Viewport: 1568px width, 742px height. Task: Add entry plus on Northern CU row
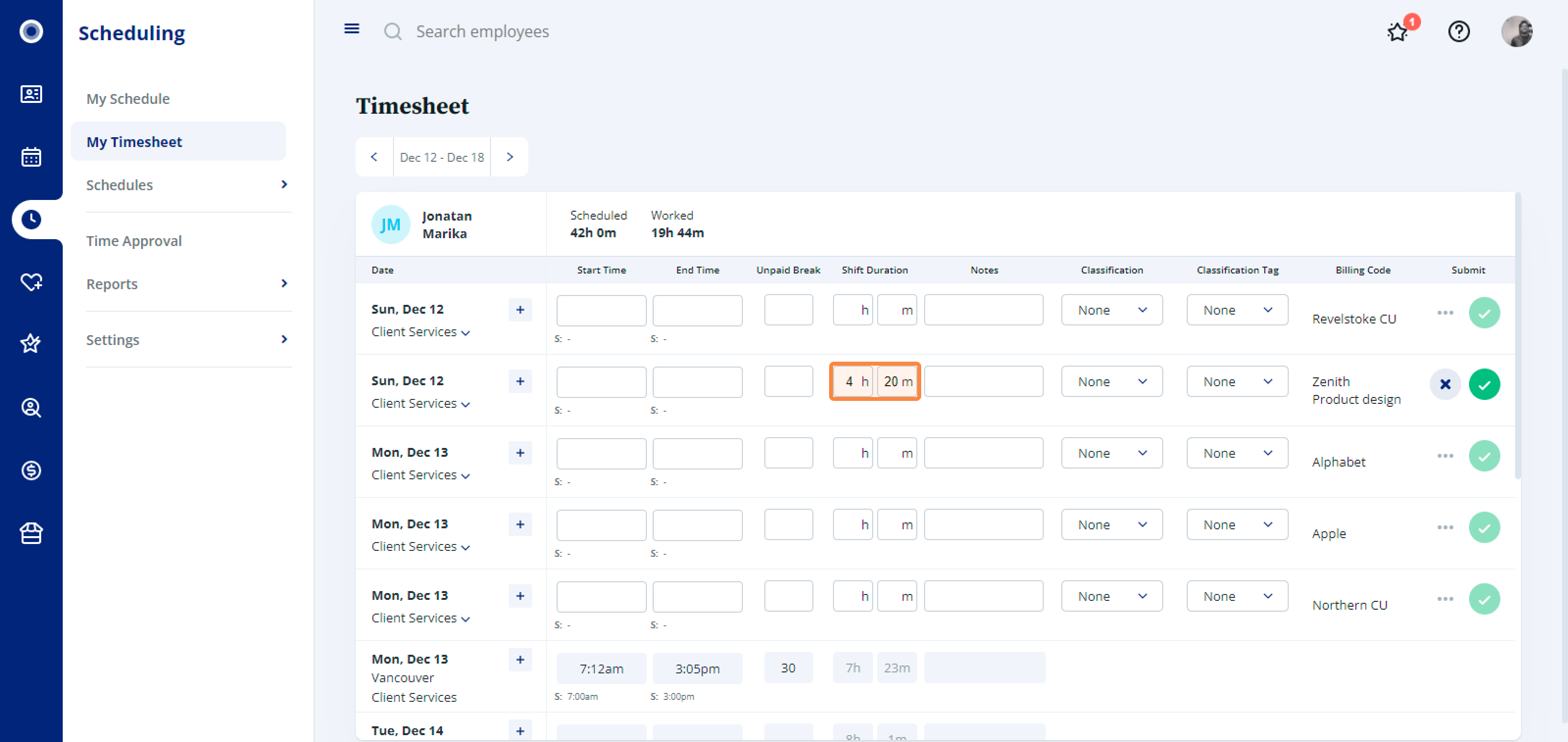click(x=520, y=596)
